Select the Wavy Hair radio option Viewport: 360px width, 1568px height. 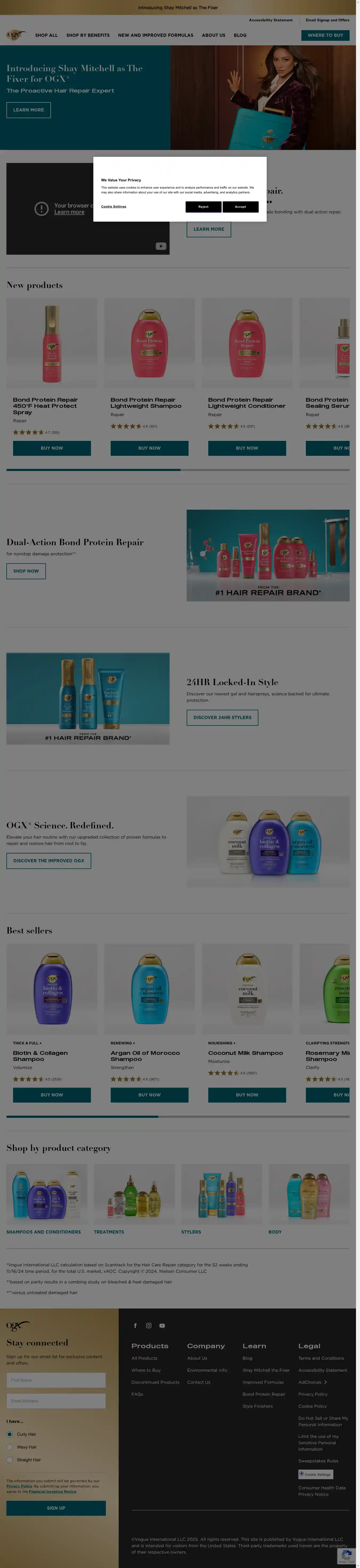coord(10,1447)
